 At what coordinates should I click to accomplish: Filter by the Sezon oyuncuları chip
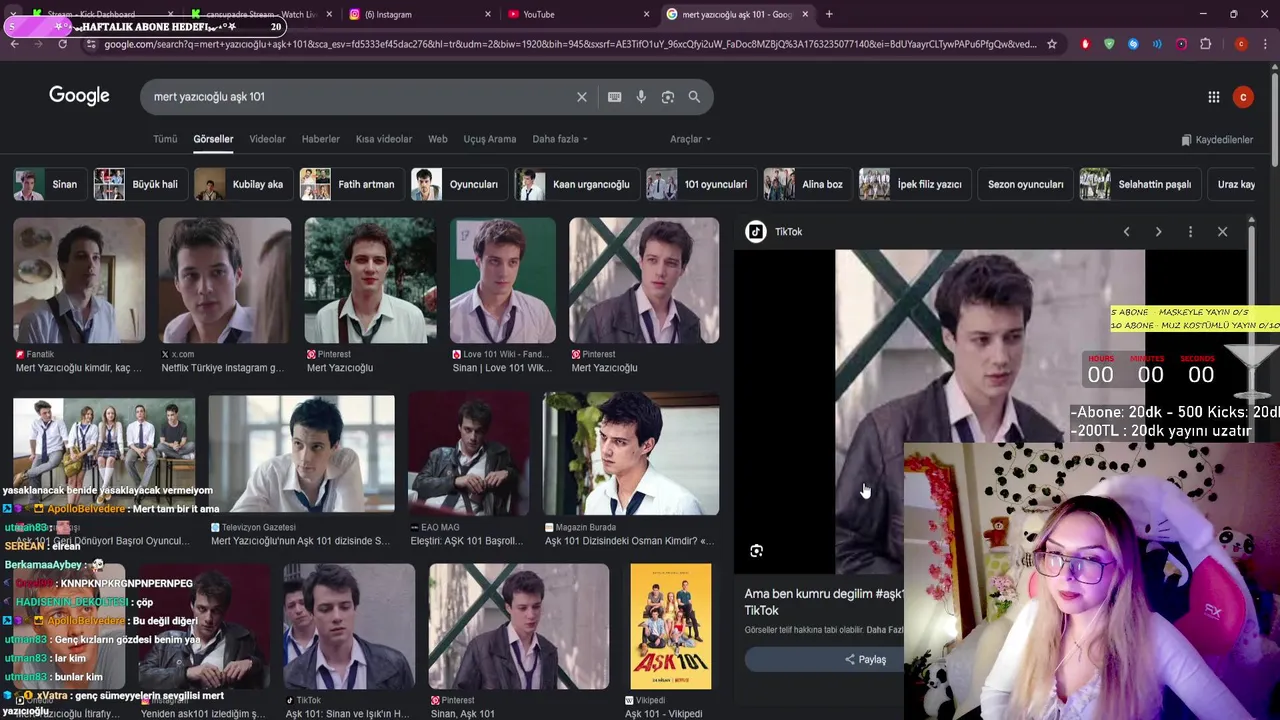tap(1025, 184)
